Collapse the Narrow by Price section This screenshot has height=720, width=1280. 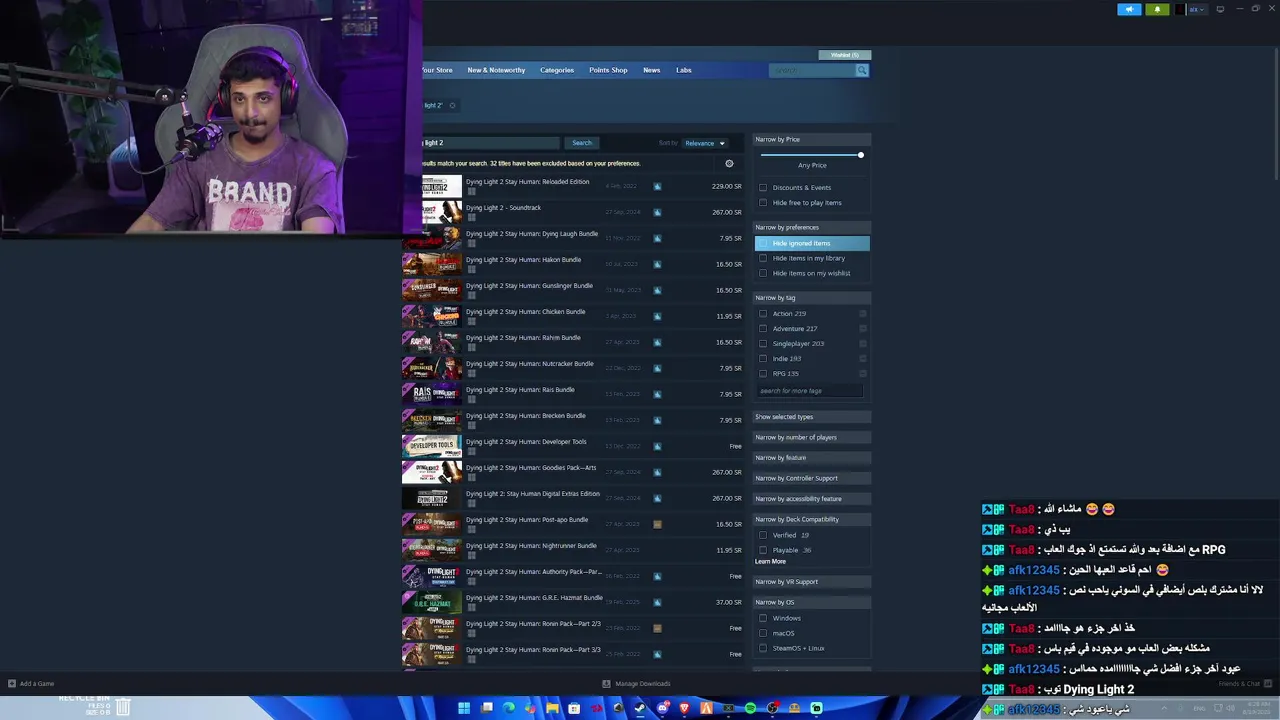coord(811,139)
